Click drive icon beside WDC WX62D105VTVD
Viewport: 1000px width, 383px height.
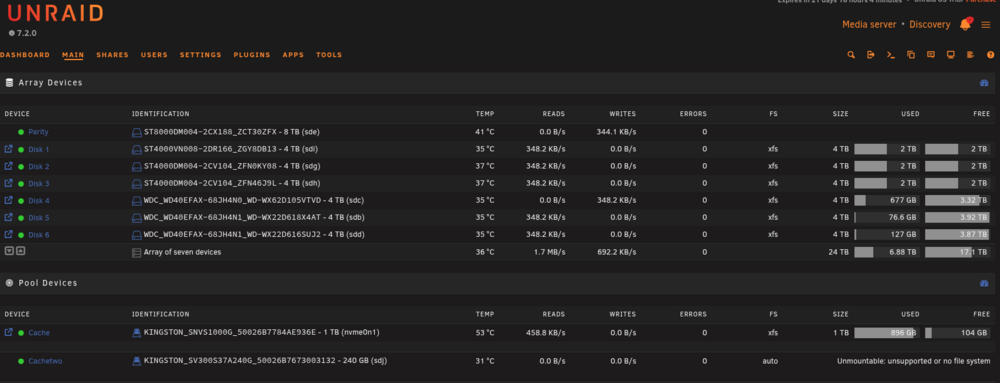pyautogui.click(x=136, y=200)
